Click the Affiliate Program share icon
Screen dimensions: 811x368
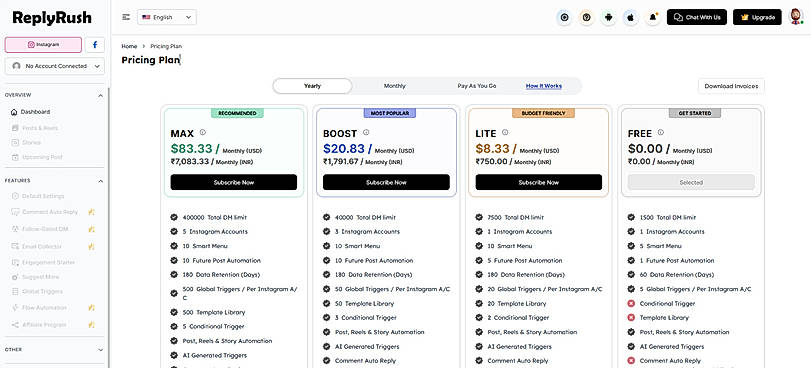click(14, 325)
